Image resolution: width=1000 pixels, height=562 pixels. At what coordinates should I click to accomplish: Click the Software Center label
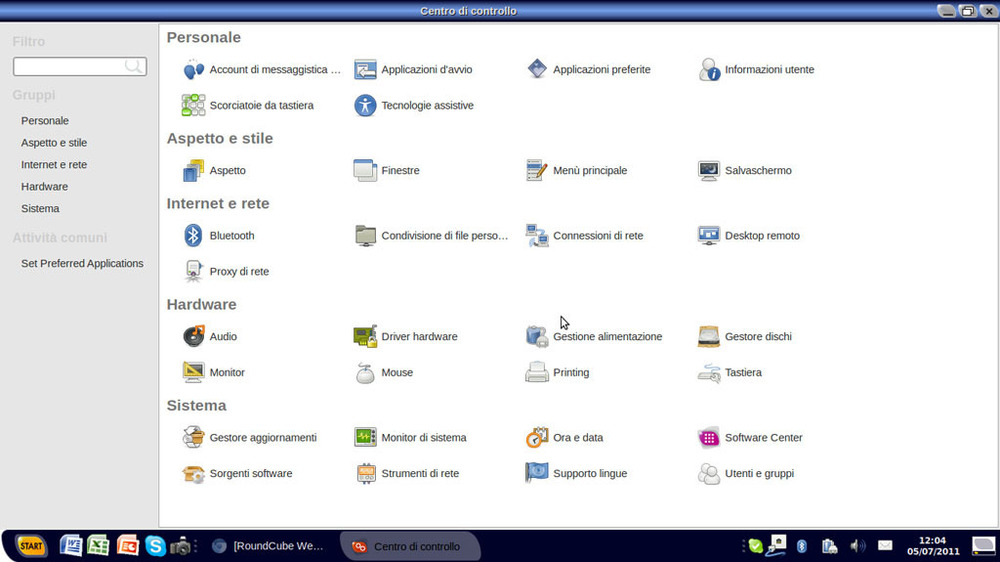763,438
